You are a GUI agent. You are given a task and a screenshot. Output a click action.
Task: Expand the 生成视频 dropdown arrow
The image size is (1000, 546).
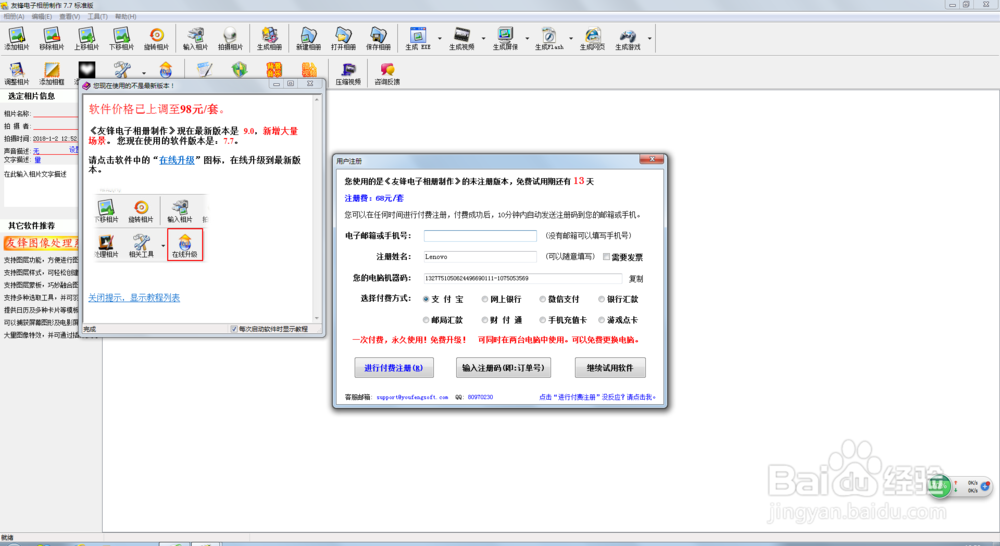point(483,38)
